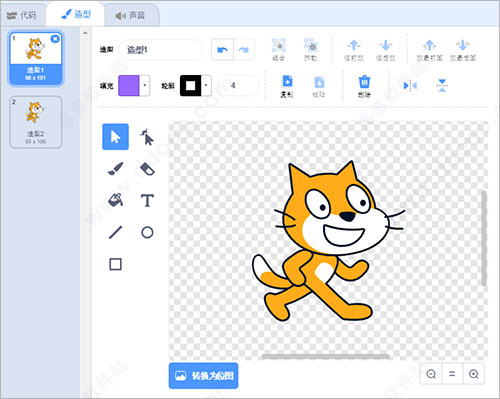This screenshot has width=500, height=399.
Task: Flip the costume horizontally
Action: tap(410, 86)
